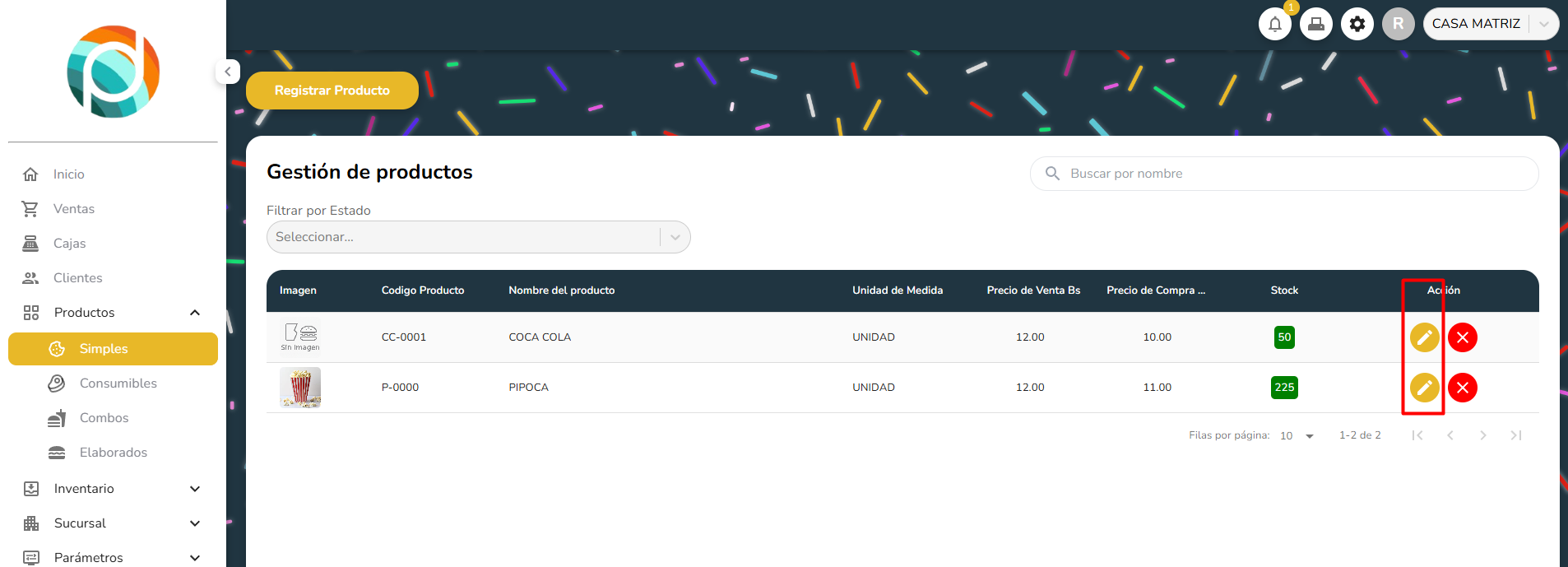Collapse the sidebar with arrow button
The width and height of the screenshot is (1568, 567).
click(x=228, y=72)
